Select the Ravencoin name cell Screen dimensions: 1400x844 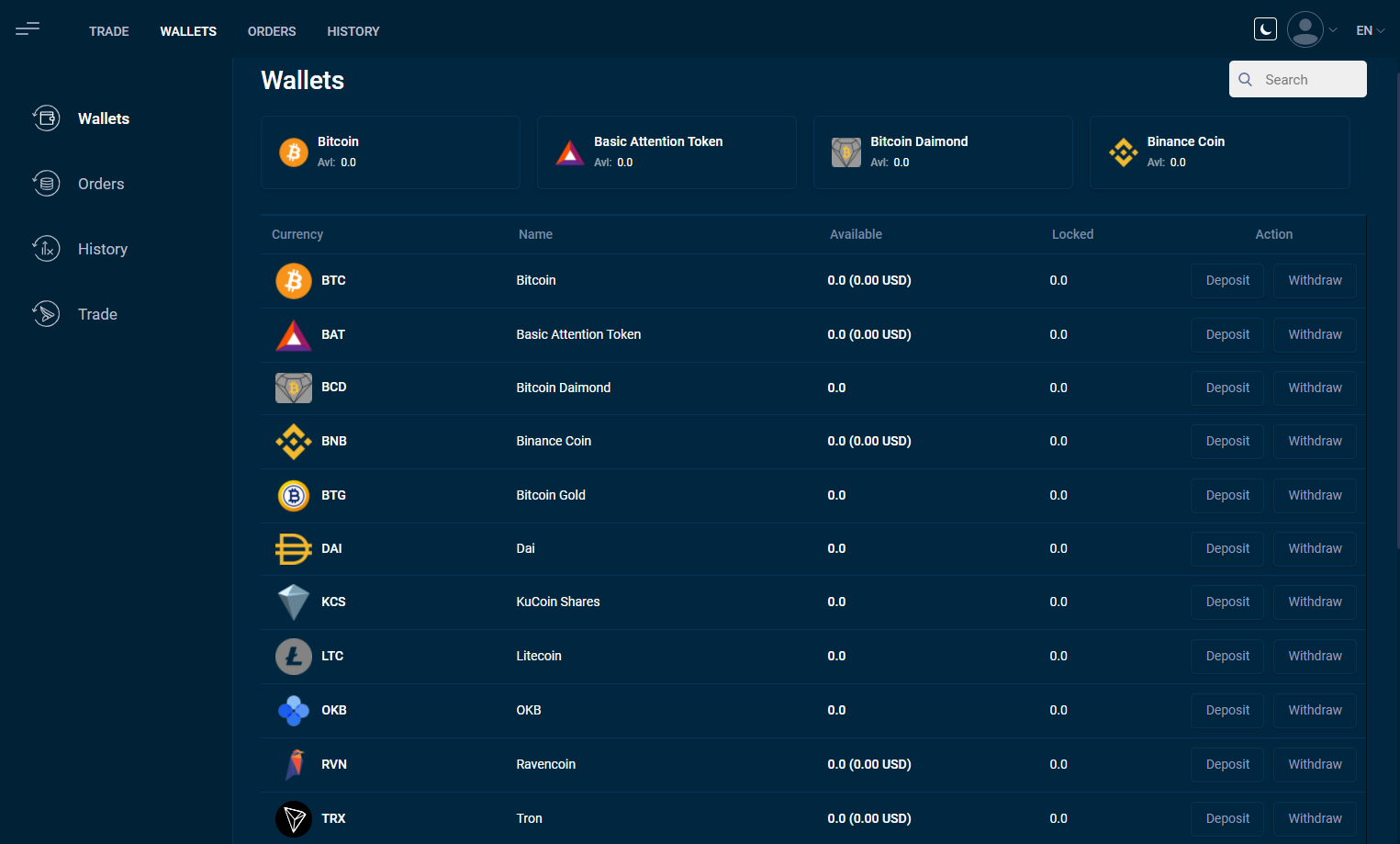(546, 764)
